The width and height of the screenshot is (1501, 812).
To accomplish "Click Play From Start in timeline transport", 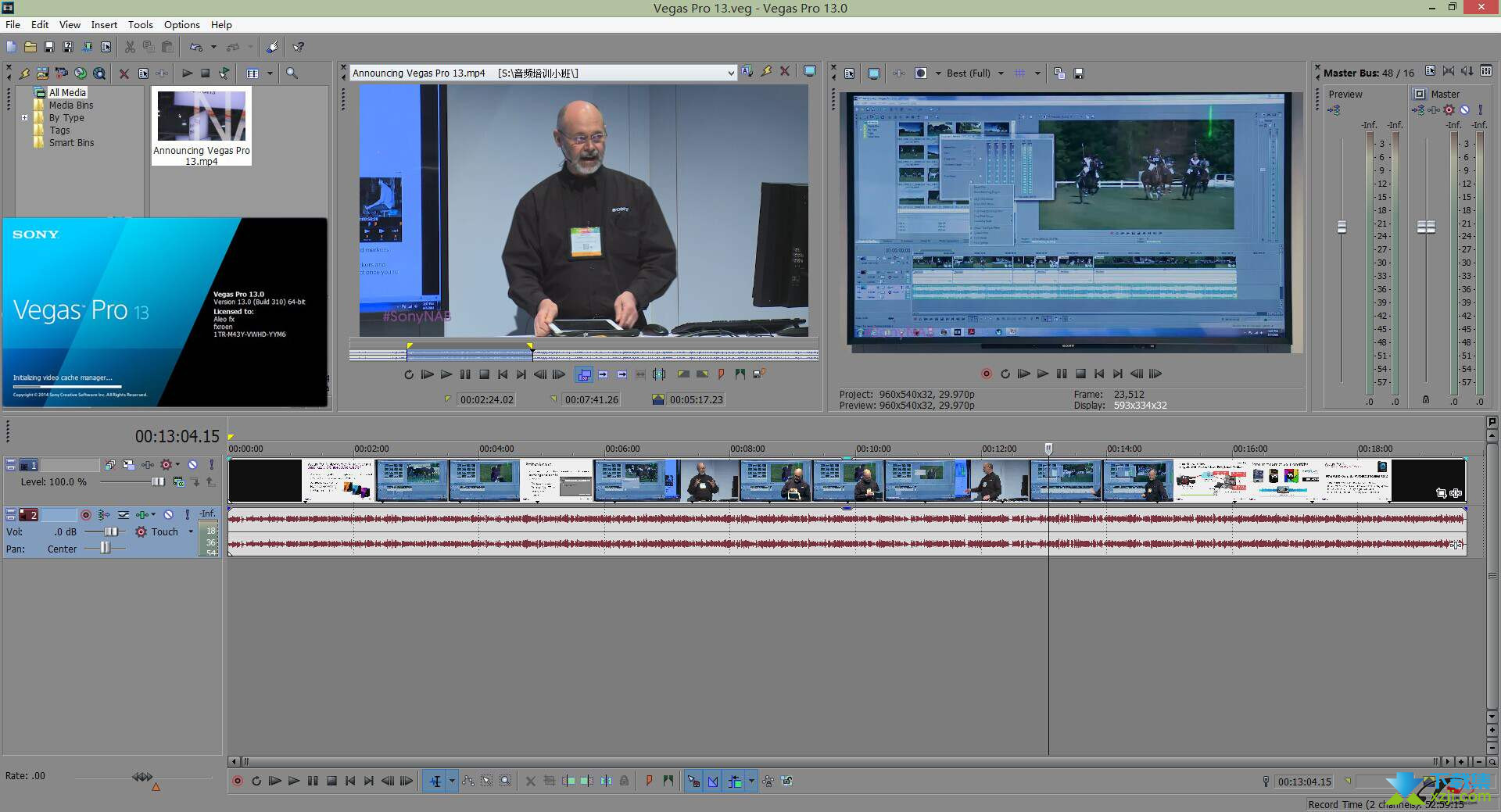I will click(275, 781).
